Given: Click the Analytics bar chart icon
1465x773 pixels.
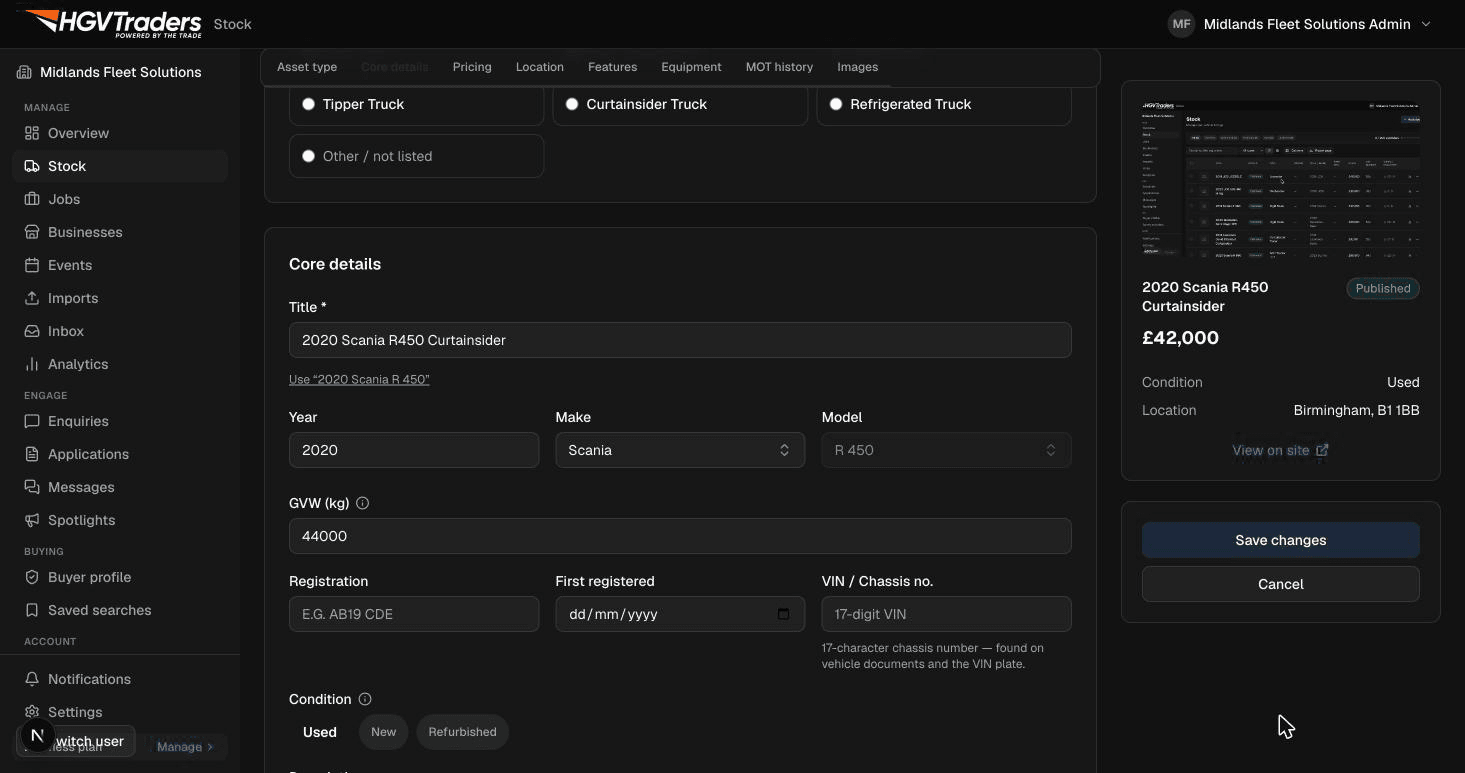Looking at the screenshot, I should click(32, 364).
